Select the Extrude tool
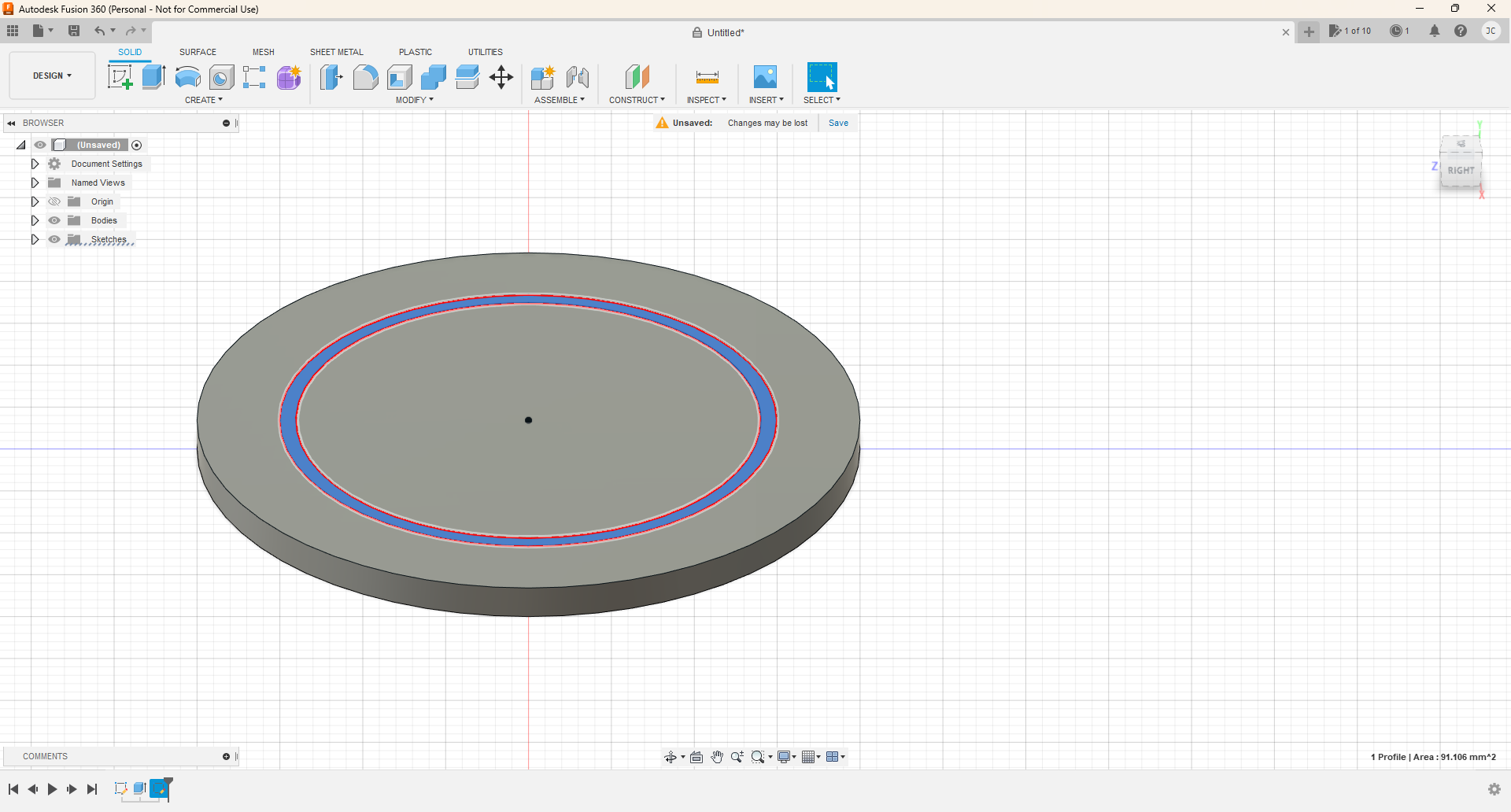The width and height of the screenshot is (1511, 812). point(153,77)
